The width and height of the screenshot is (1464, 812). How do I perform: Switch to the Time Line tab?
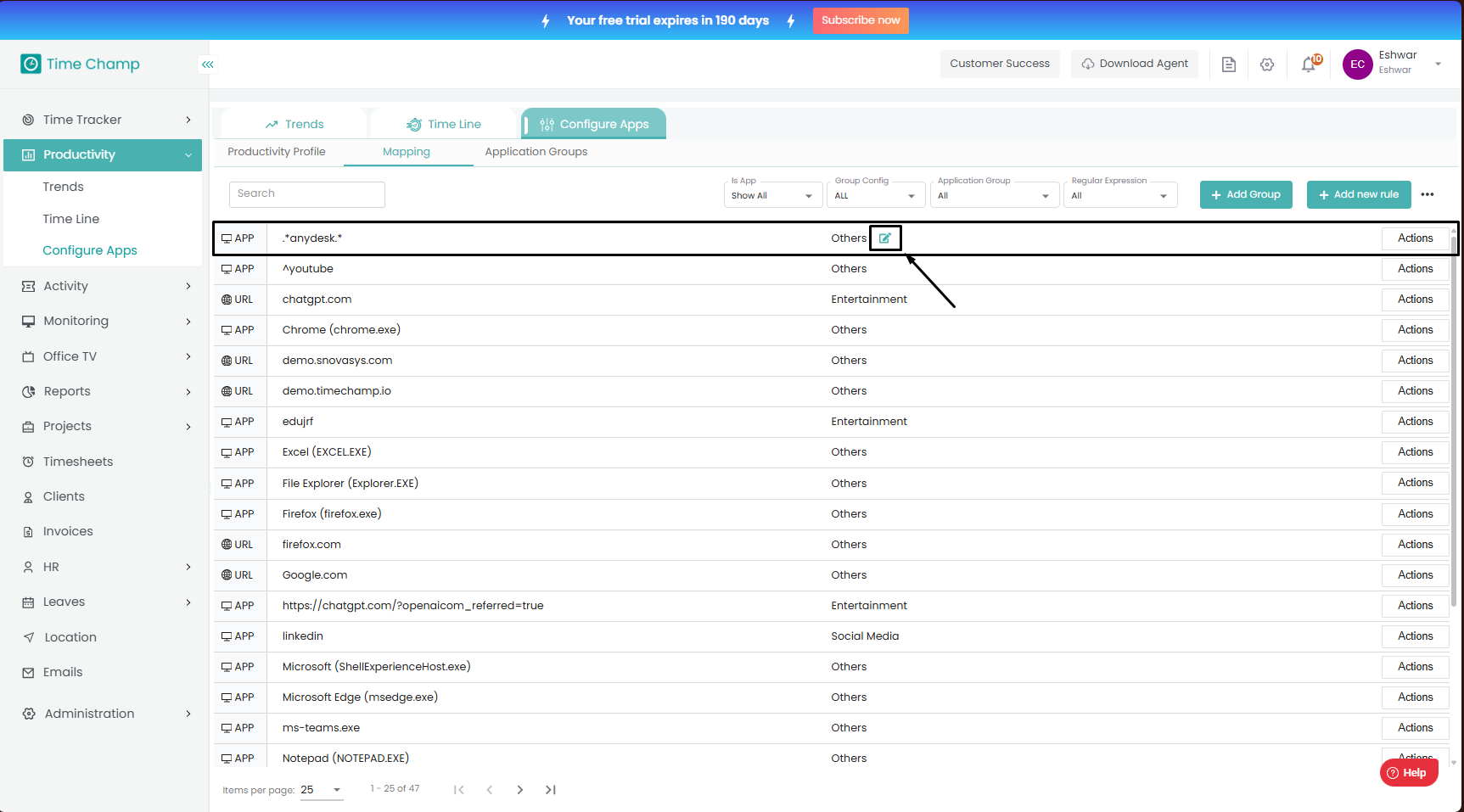coord(444,124)
